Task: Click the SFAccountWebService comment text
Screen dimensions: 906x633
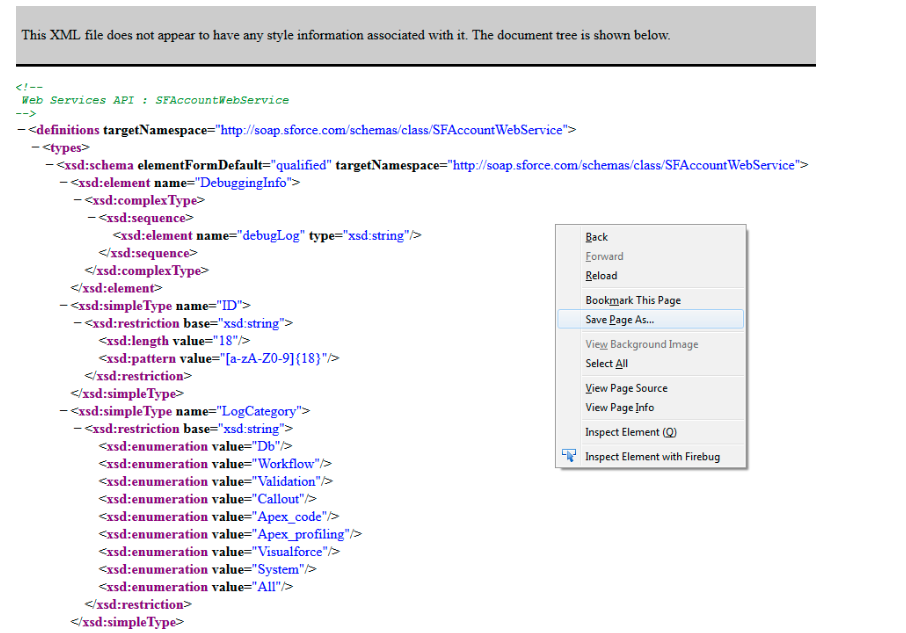Action: (155, 100)
